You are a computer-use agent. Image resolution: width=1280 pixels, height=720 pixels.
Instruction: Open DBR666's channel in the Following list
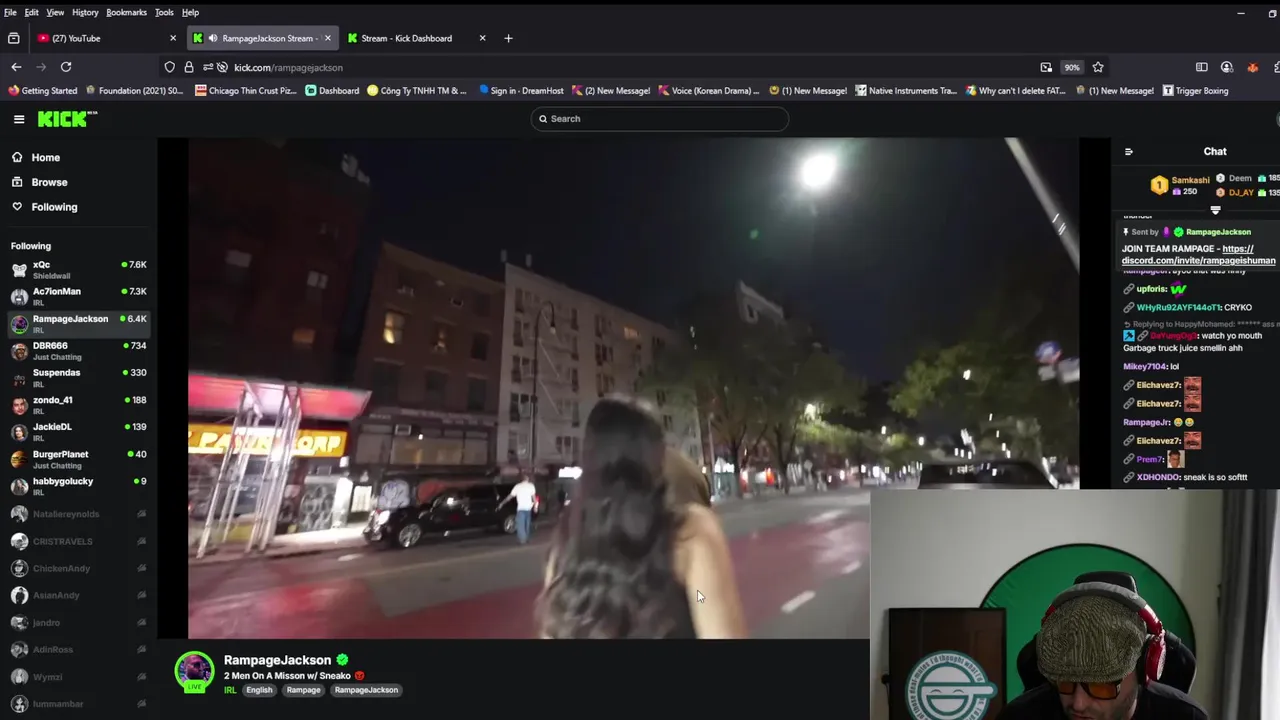pos(78,351)
